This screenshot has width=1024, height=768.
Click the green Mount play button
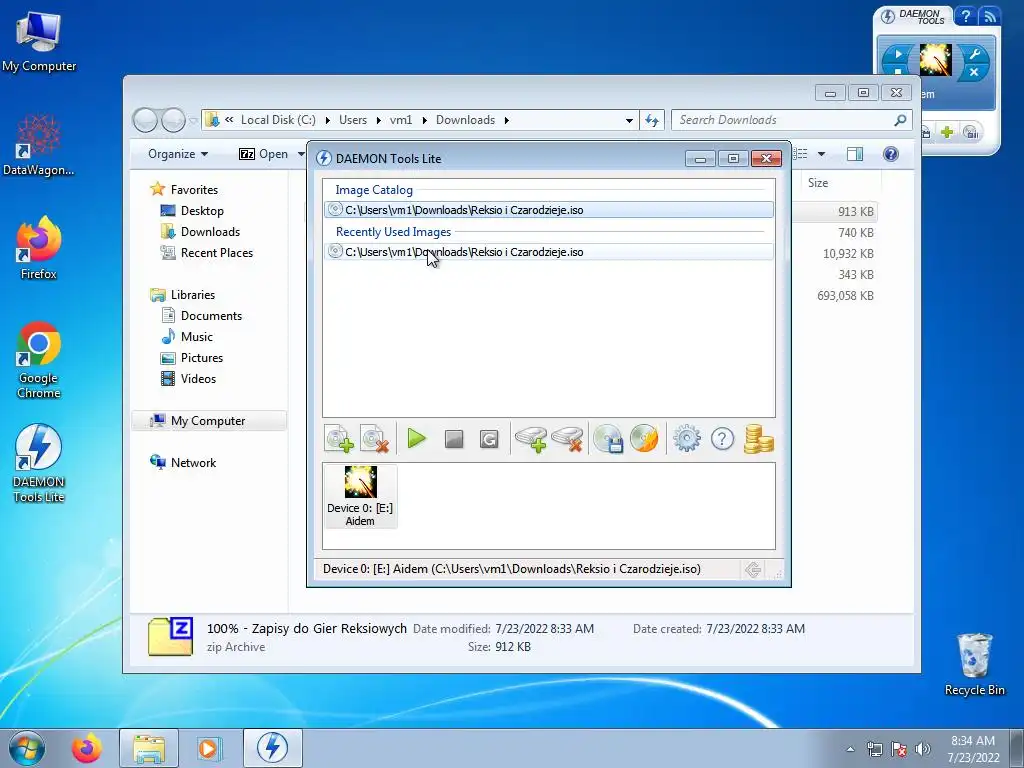click(x=417, y=438)
